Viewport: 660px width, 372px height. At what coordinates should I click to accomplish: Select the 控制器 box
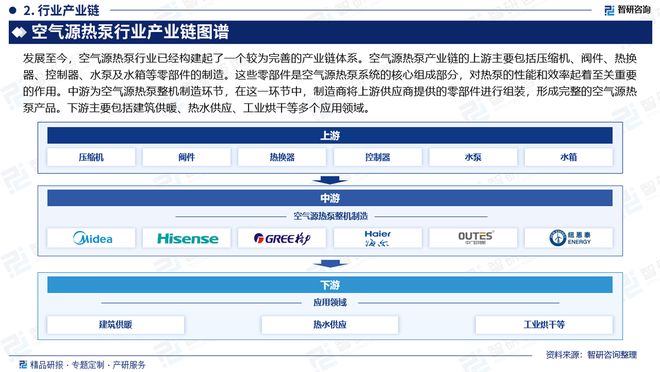[378, 157]
